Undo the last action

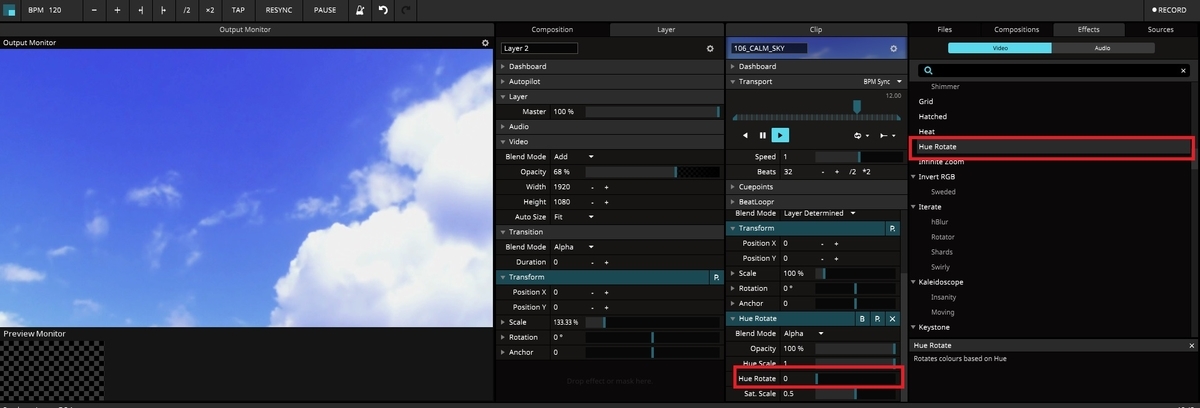(x=383, y=9)
